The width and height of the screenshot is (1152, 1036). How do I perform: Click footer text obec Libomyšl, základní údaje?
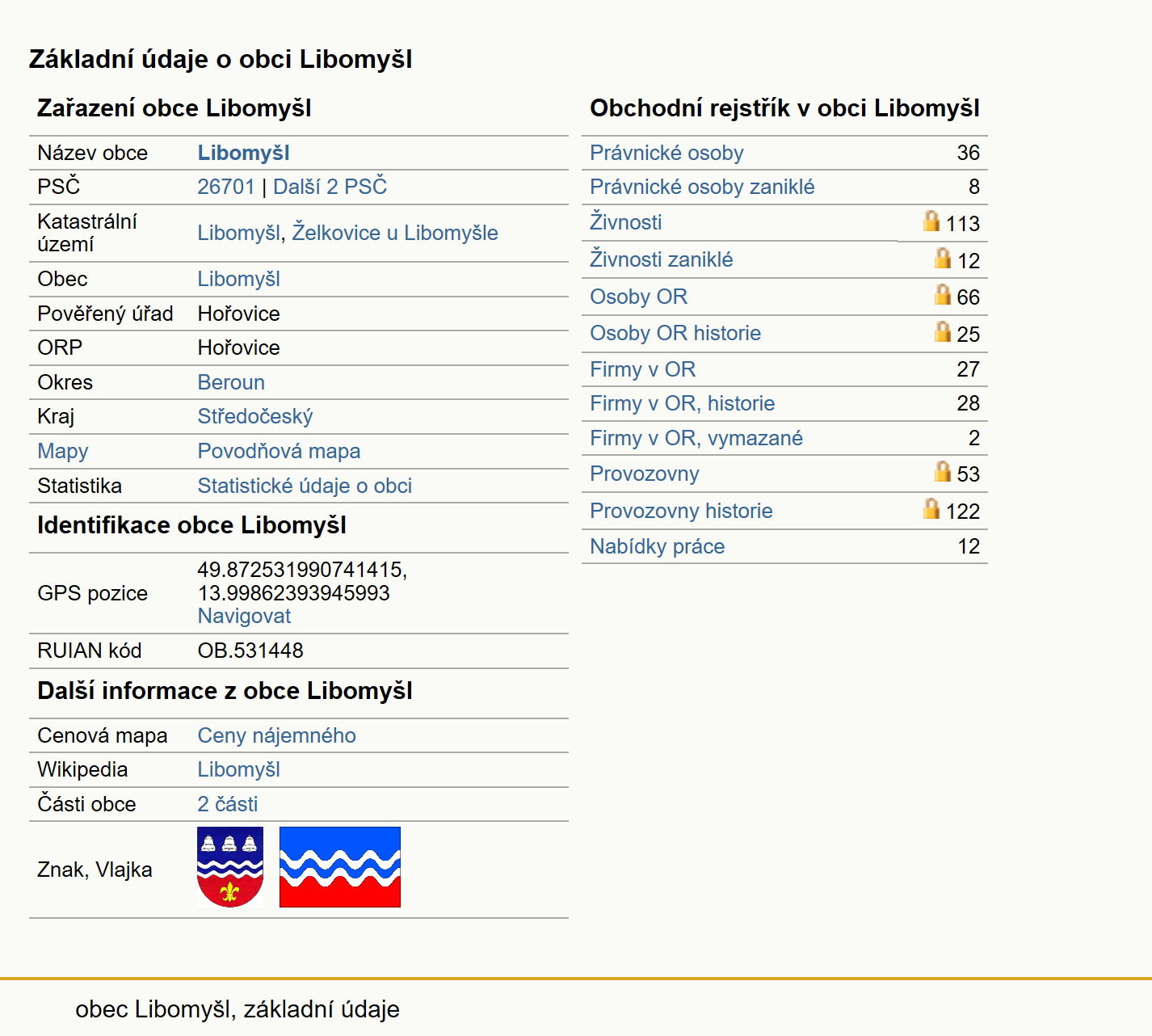tap(238, 1009)
